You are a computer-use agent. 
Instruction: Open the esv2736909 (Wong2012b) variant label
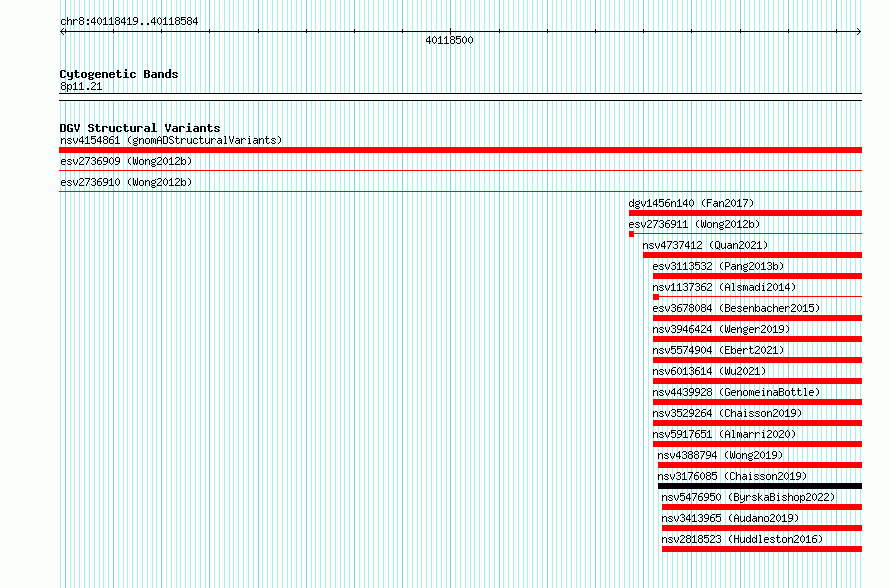126,161
